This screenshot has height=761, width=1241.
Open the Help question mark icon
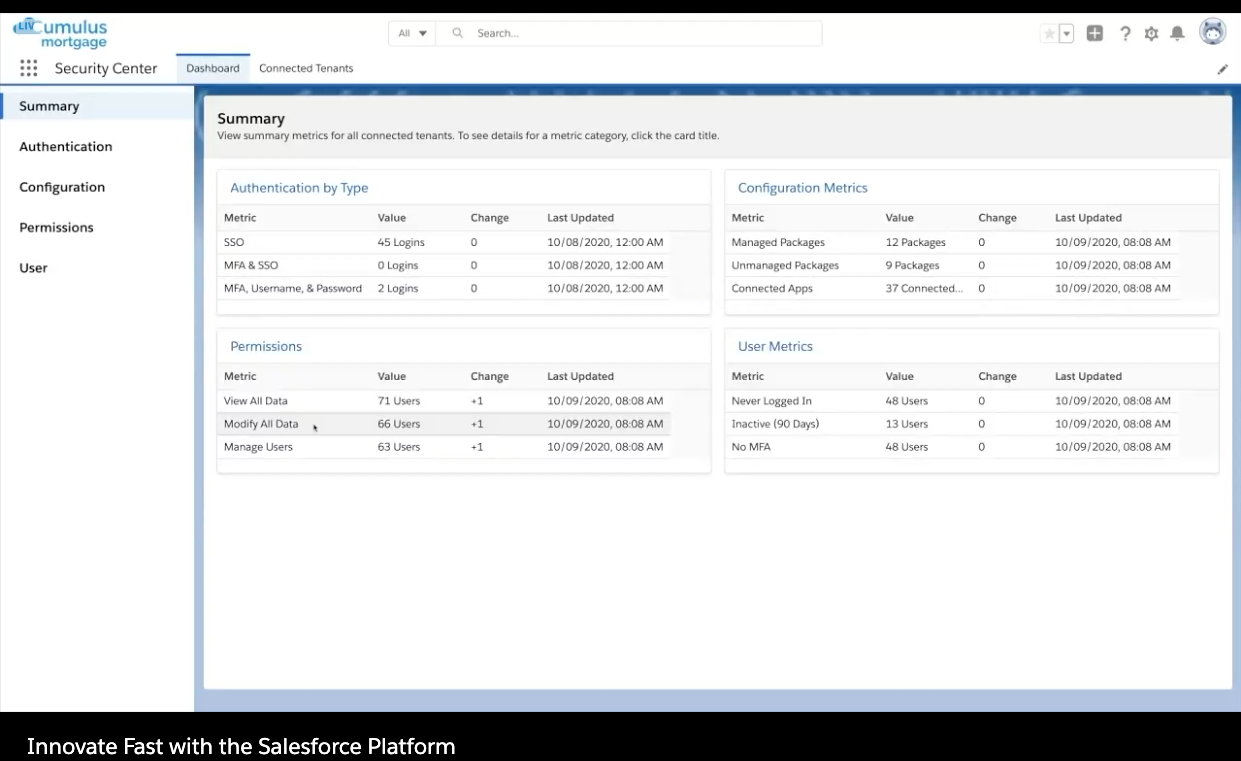1125,34
